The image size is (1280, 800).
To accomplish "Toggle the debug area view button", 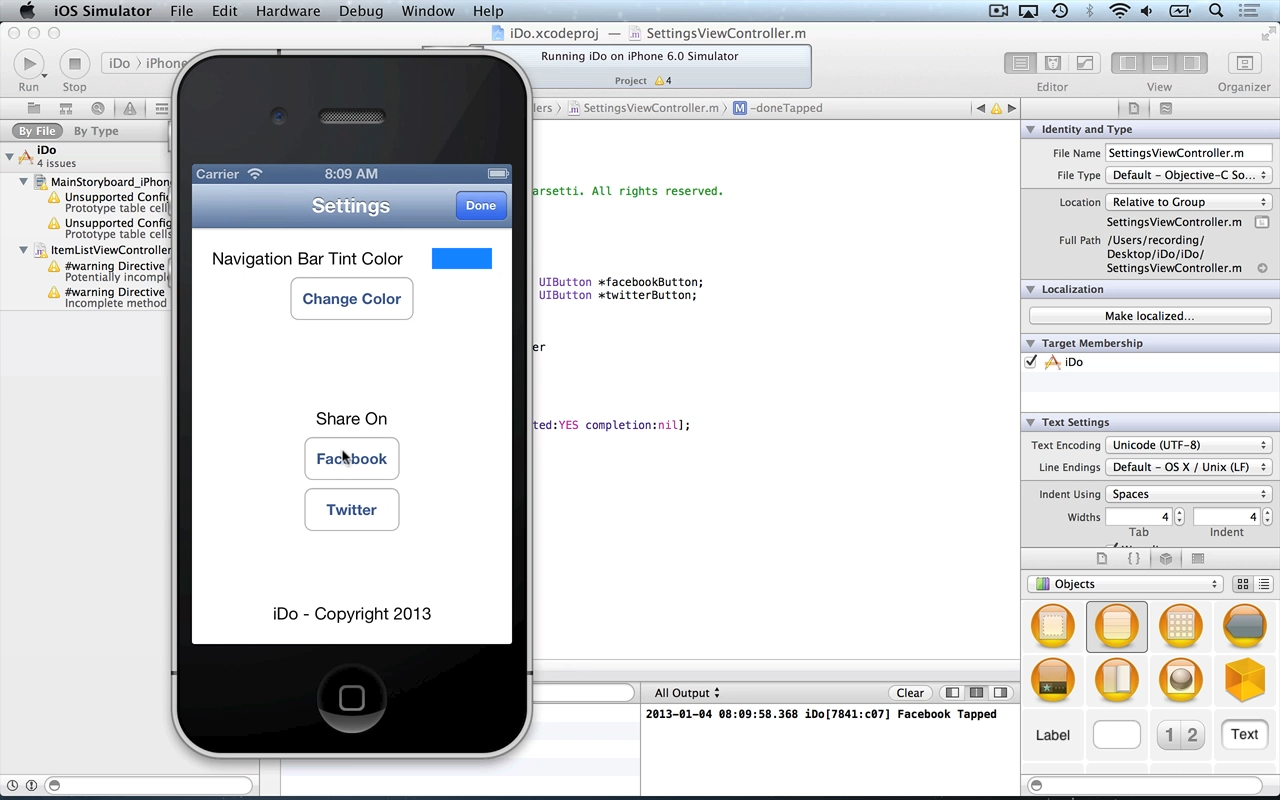I will point(1160,63).
